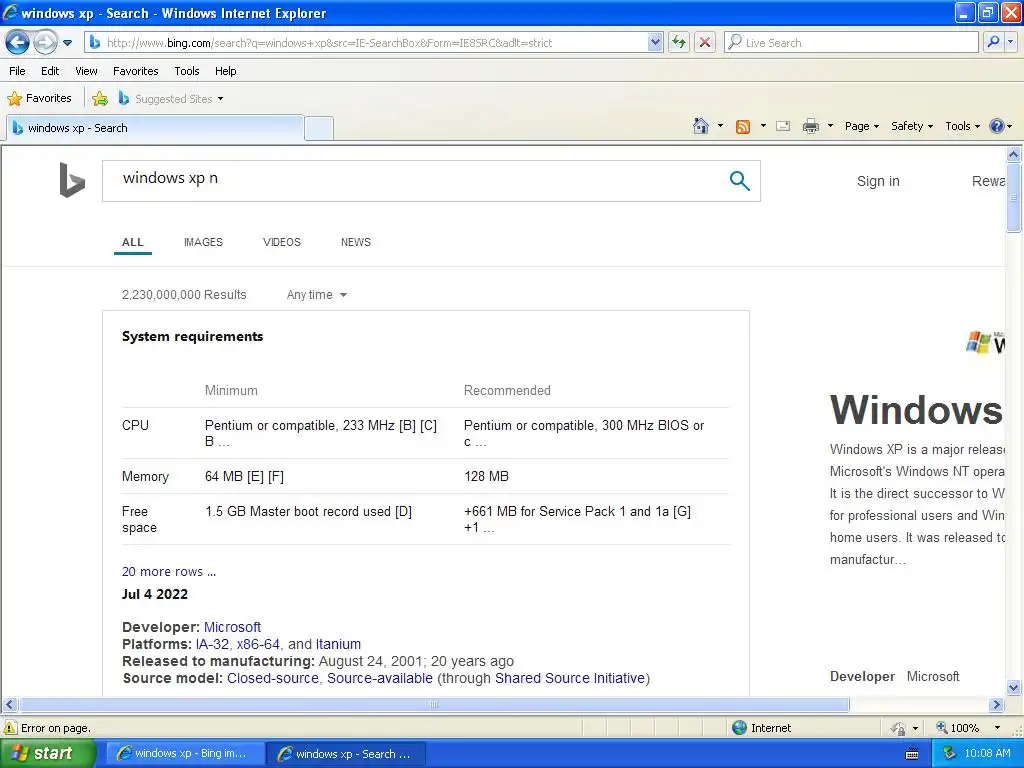Click the Refresh page icon
The image size is (1024, 768).
point(679,43)
